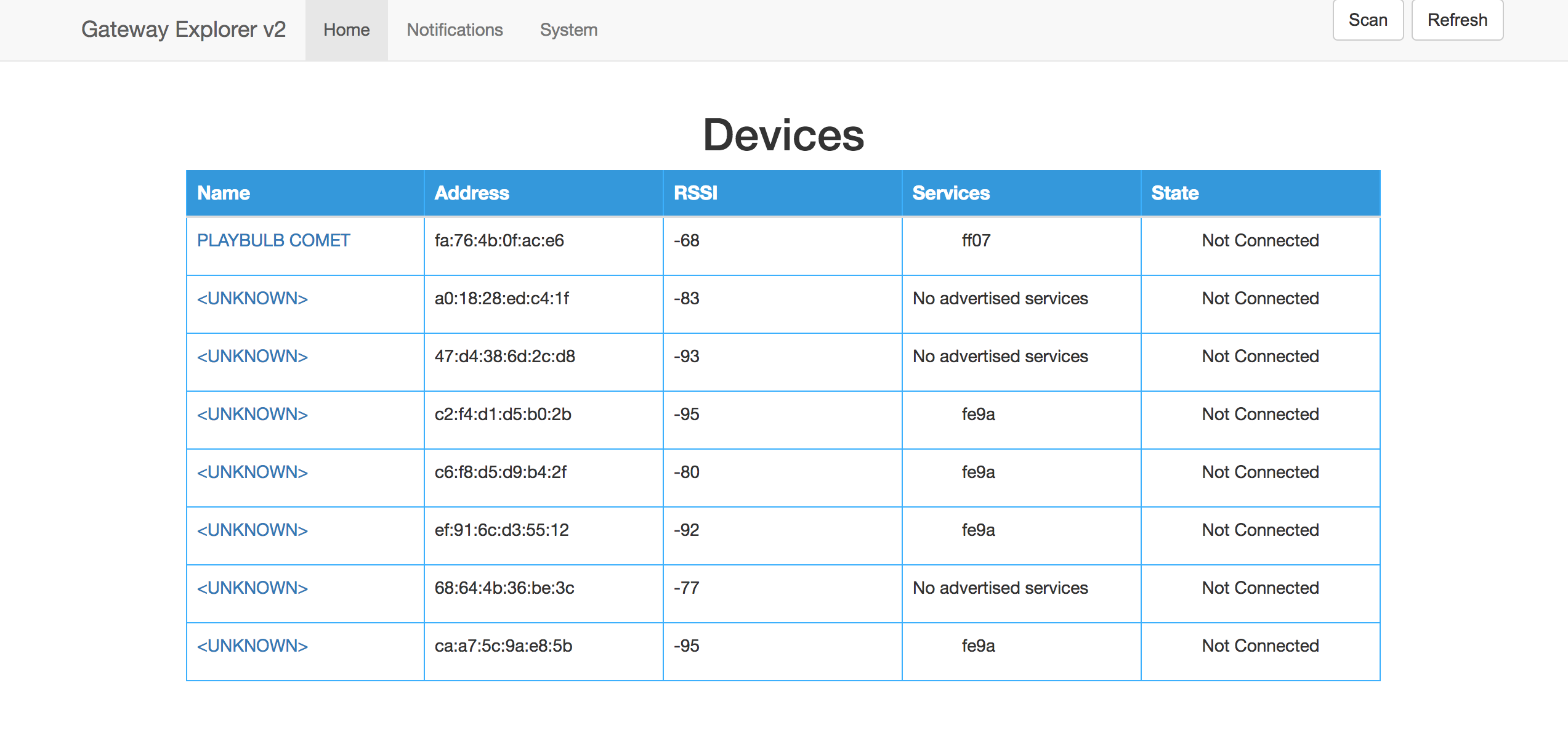The image size is (1568, 733).
Task: Select address c2:f4:d1:d5:b0:2b
Action: click(503, 414)
